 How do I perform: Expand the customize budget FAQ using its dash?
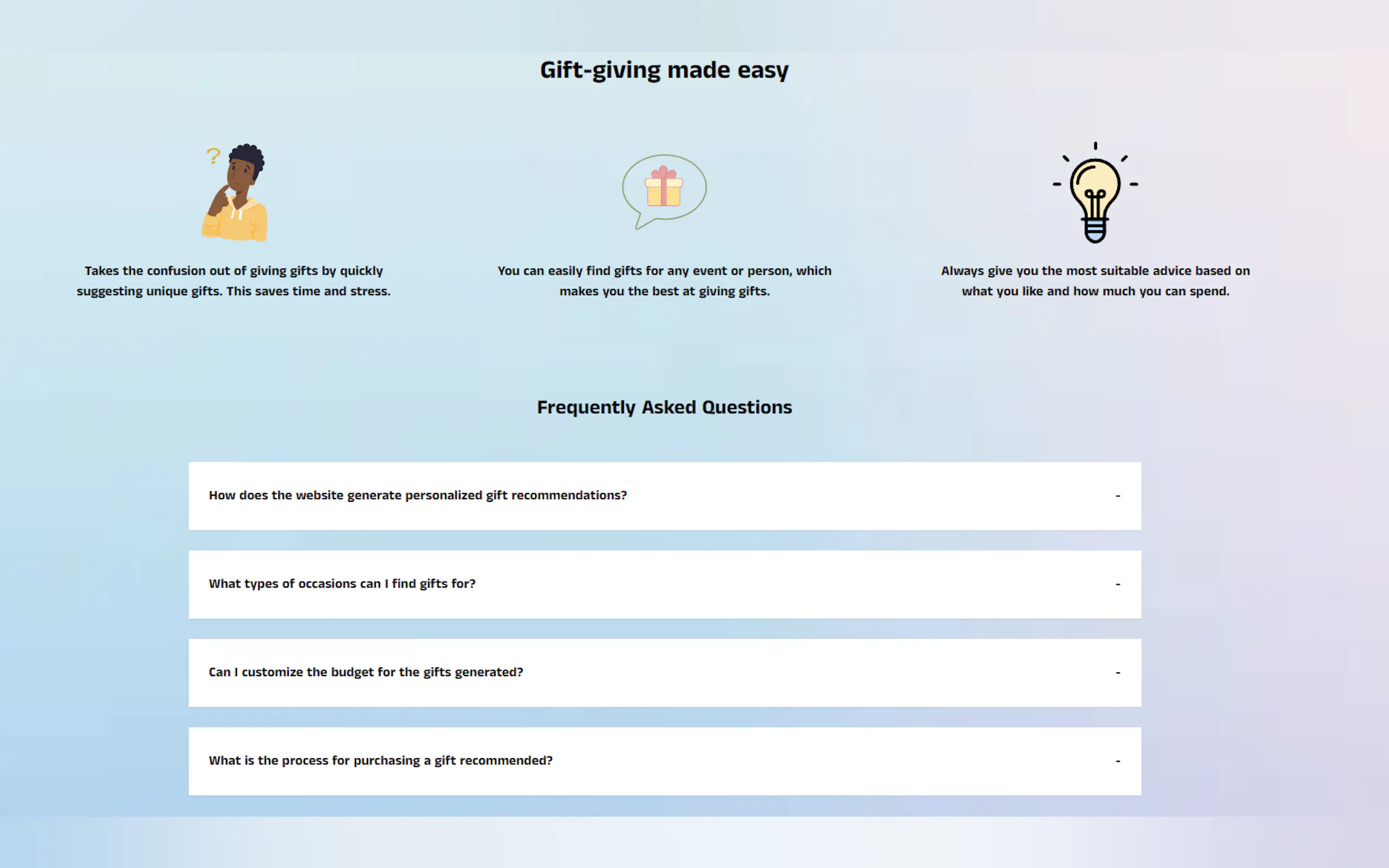click(x=1117, y=673)
